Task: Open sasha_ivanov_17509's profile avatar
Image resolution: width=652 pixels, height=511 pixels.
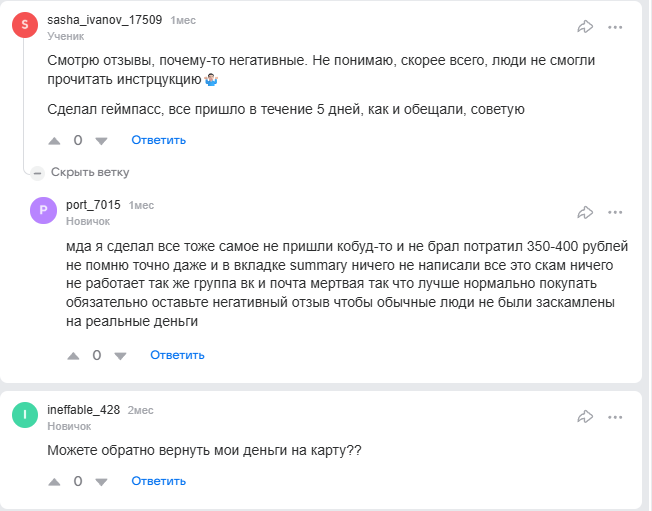Action: pos(26,26)
